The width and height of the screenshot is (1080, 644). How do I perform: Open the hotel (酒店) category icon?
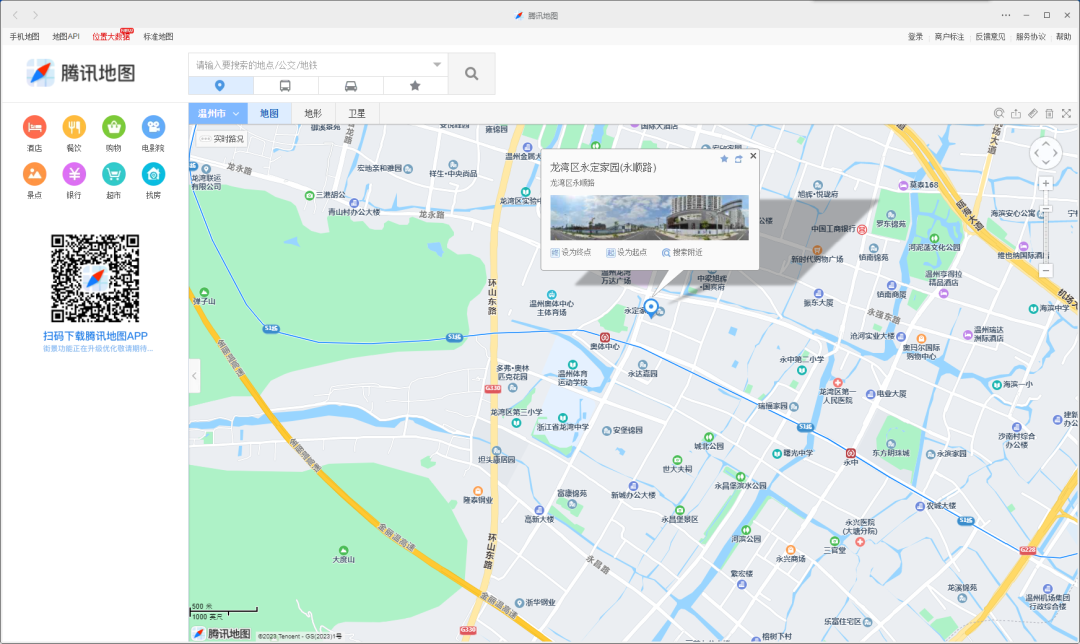point(34,127)
